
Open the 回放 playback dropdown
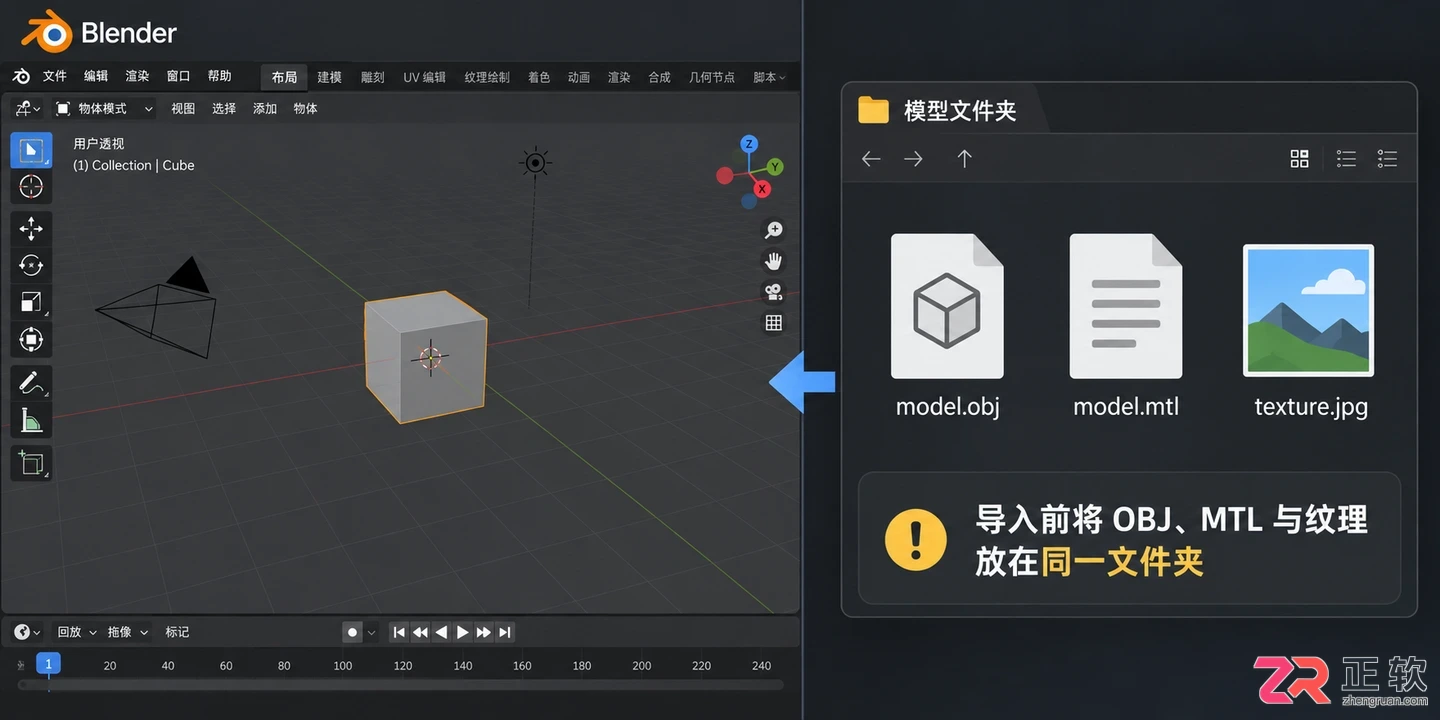(76, 632)
